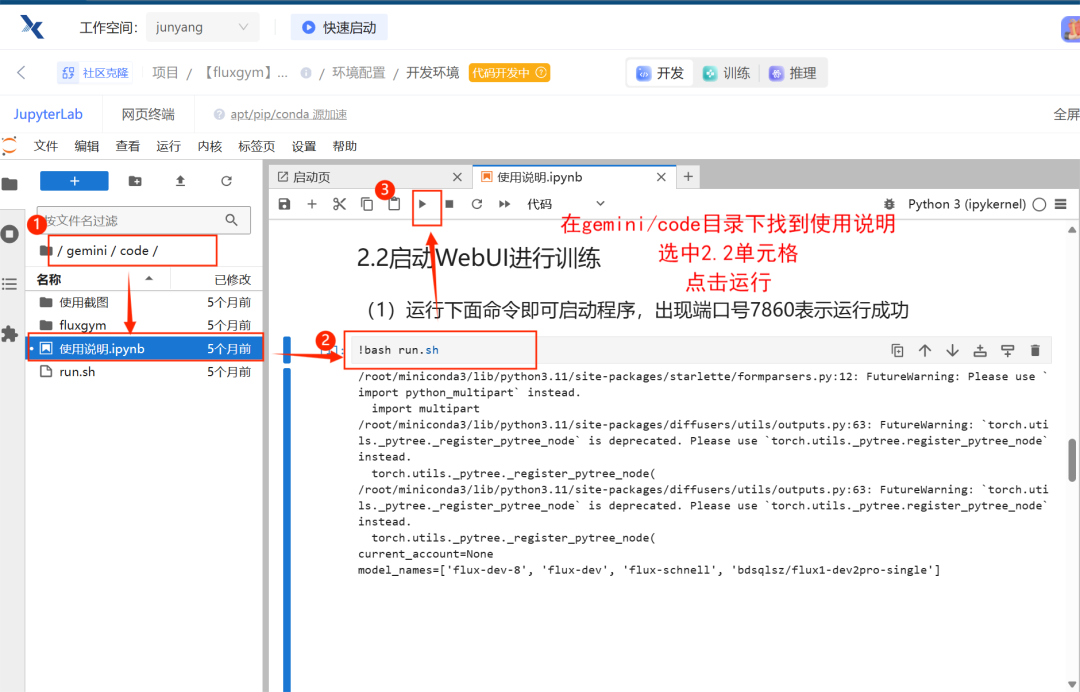The width and height of the screenshot is (1080, 692).
Task: Open extension manager puzzle icon
Action: pos(10,334)
